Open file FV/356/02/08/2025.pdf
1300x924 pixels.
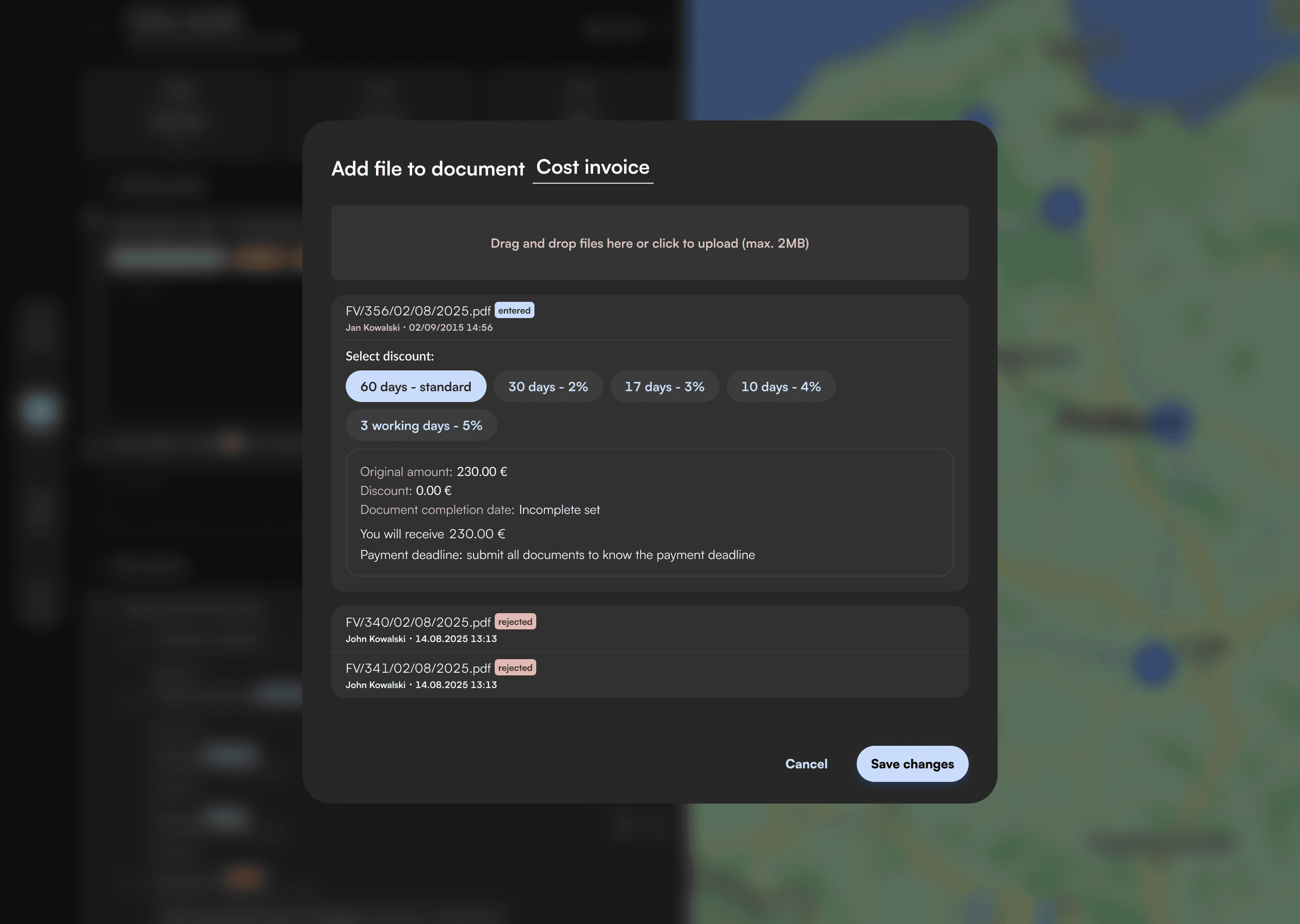click(x=418, y=311)
